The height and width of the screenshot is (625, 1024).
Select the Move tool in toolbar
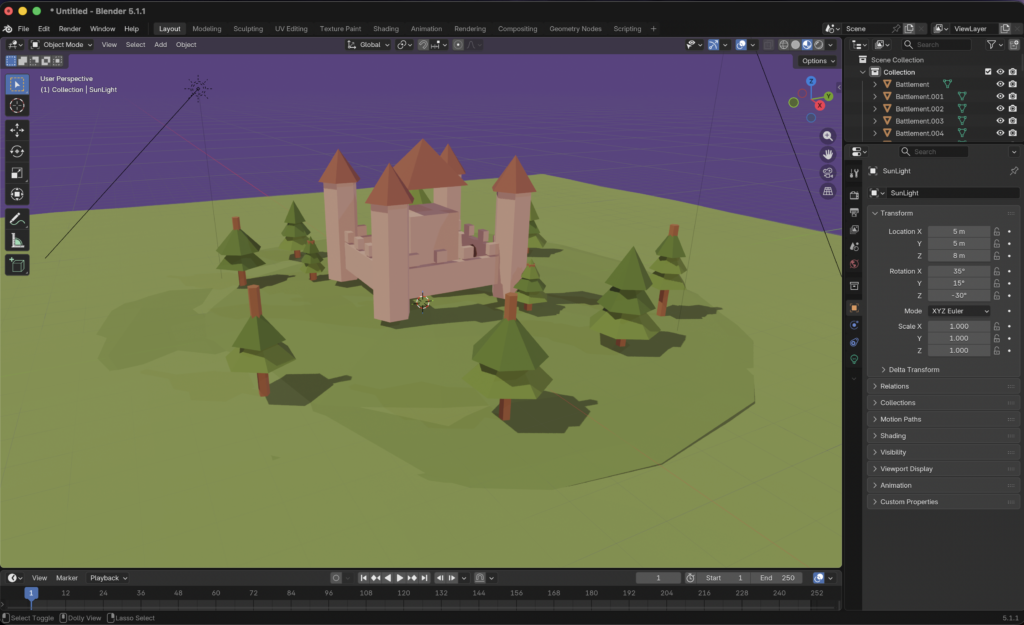click(x=17, y=130)
